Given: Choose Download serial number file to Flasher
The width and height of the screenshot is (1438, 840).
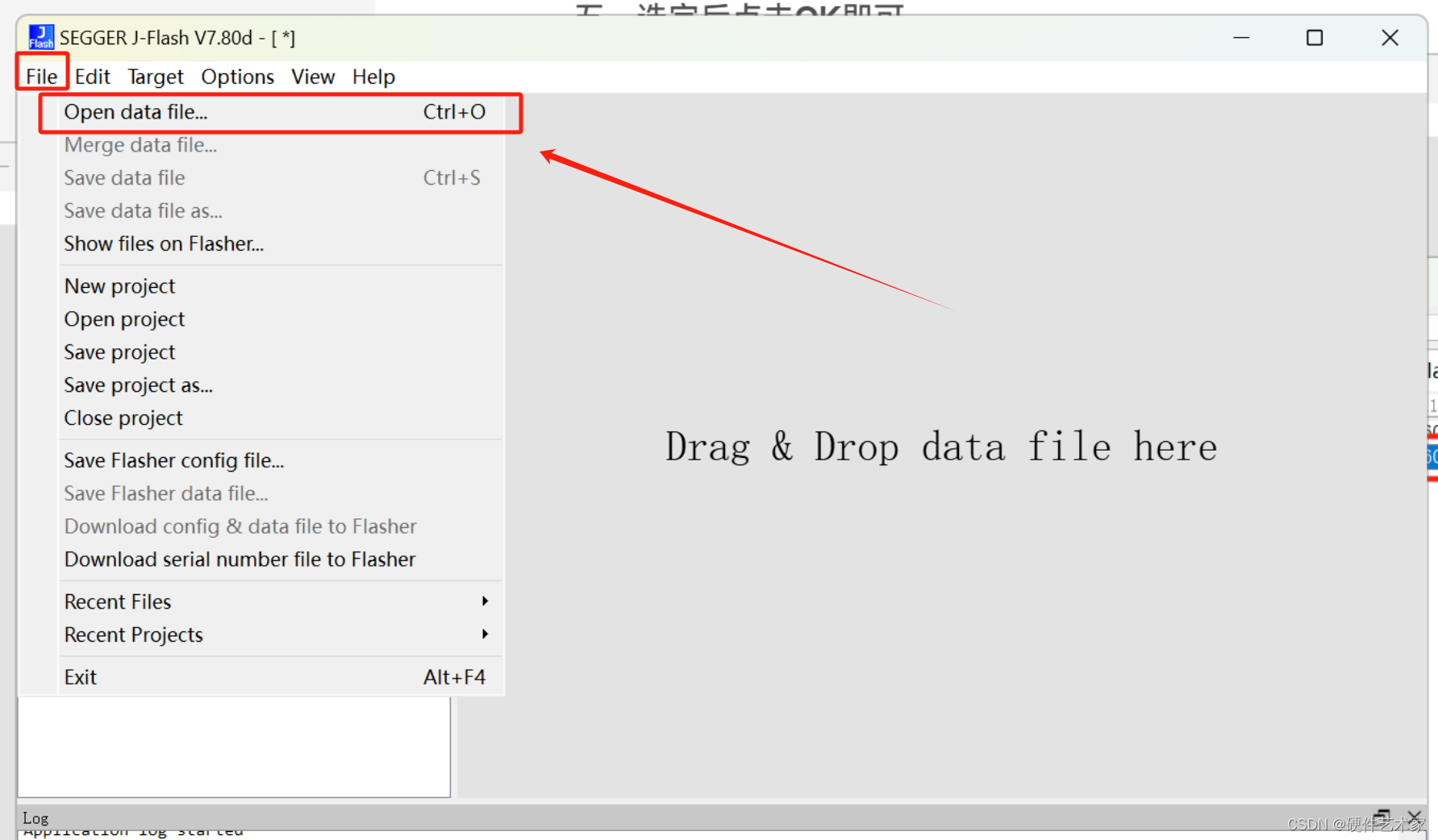Looking at the screenshot, I should pyautogui.click(x=281, y=559).
